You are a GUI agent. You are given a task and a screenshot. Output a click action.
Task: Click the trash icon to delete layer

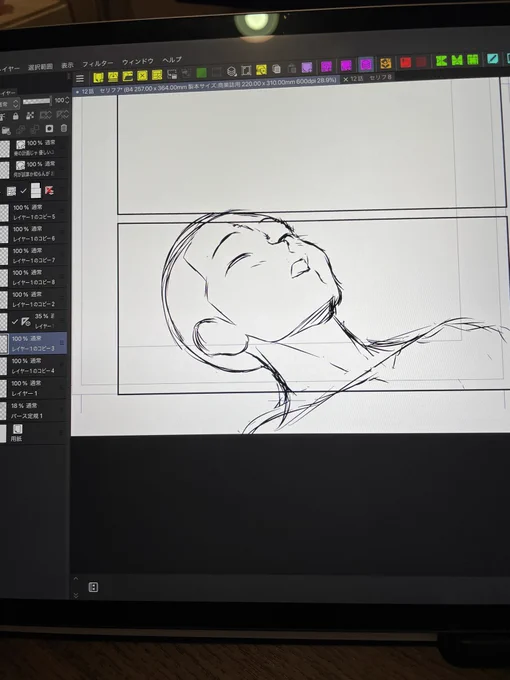tap(64, 128)
